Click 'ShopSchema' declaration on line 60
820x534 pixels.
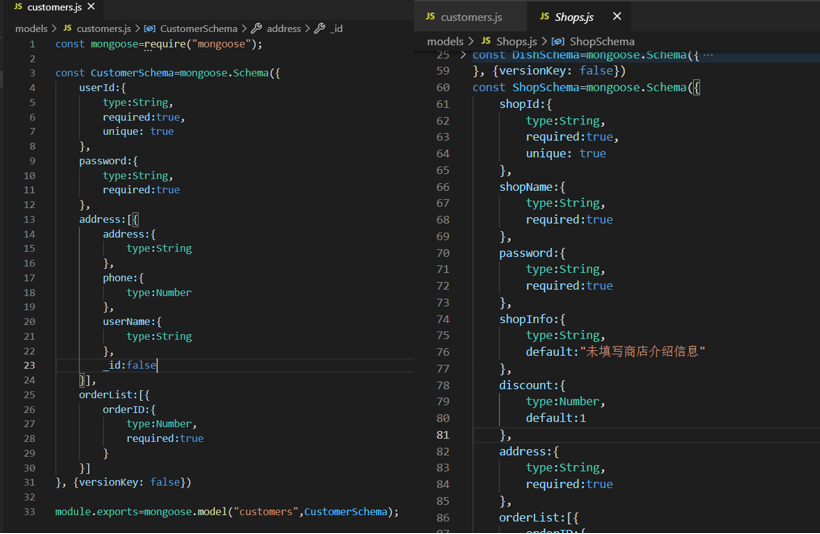pyautogui.click(x=546, y=88)
